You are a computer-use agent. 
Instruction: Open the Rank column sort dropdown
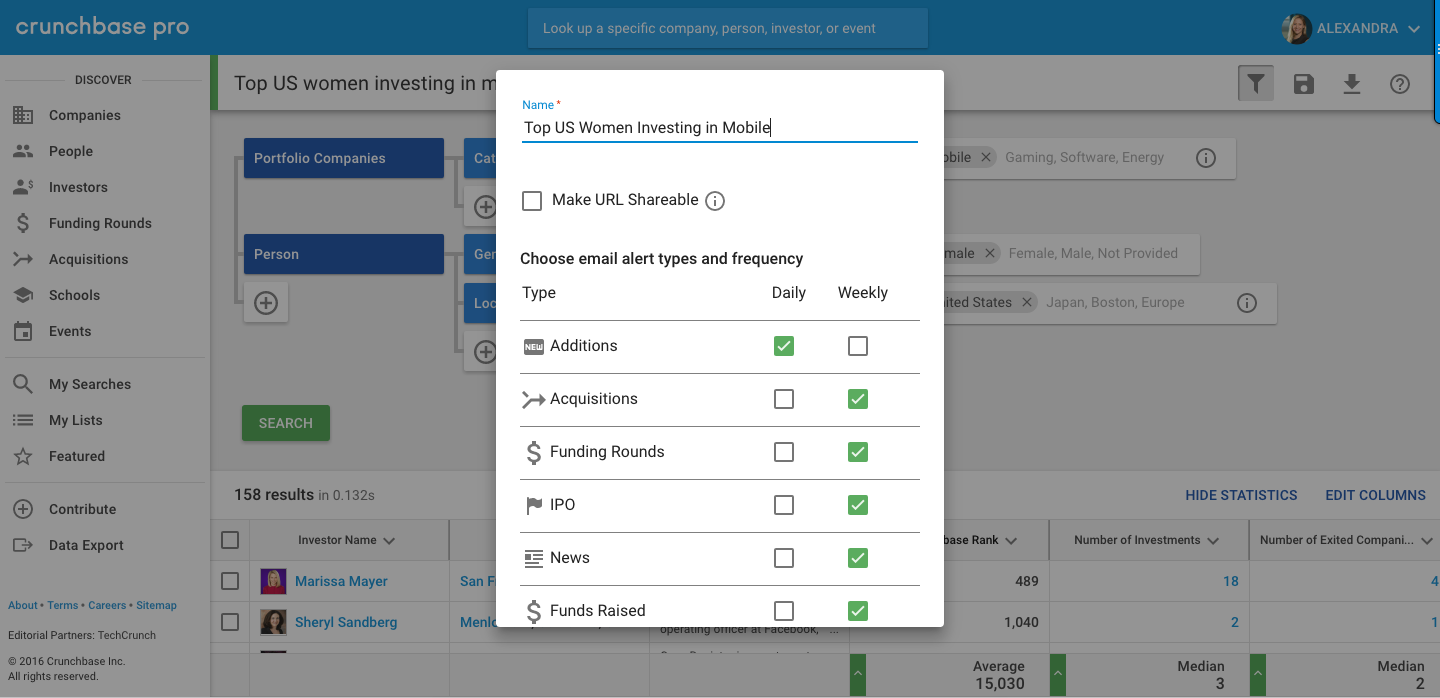tap(1011, 541)
